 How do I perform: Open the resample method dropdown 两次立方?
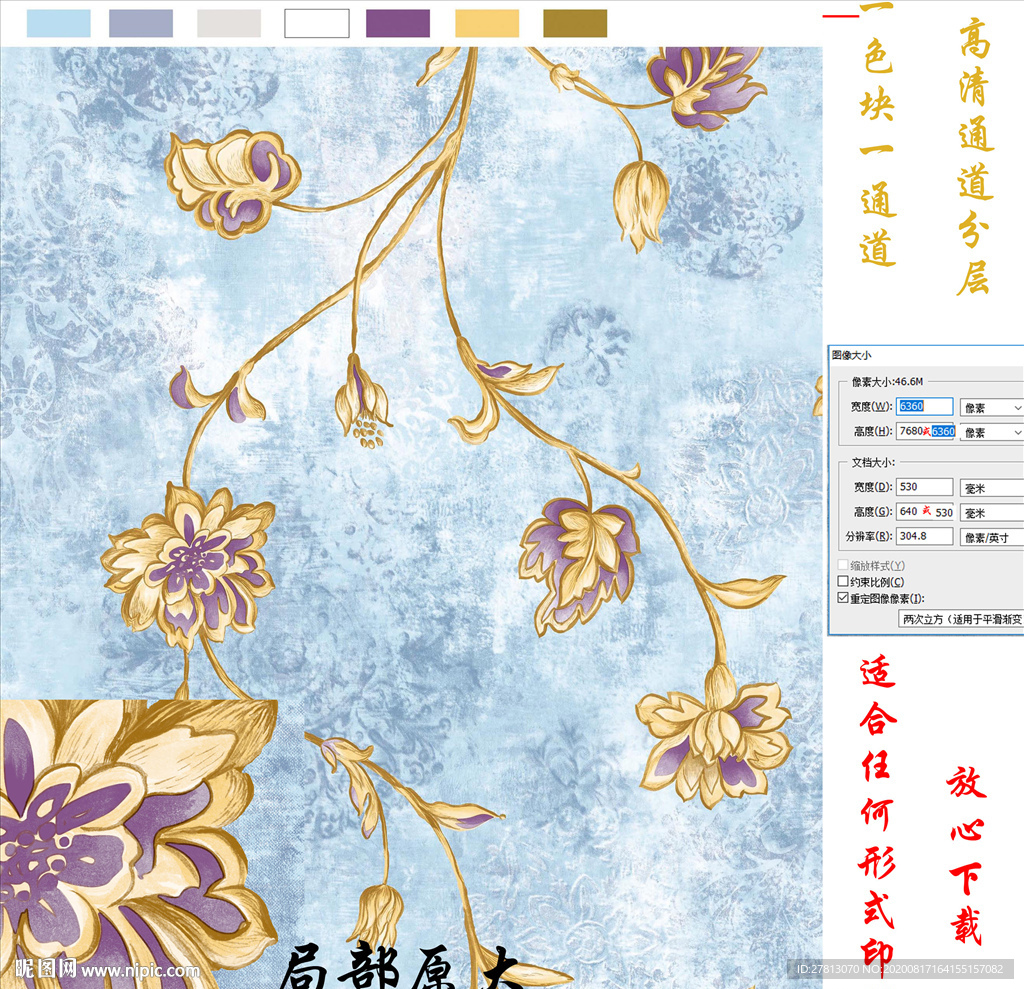[961, 619]
